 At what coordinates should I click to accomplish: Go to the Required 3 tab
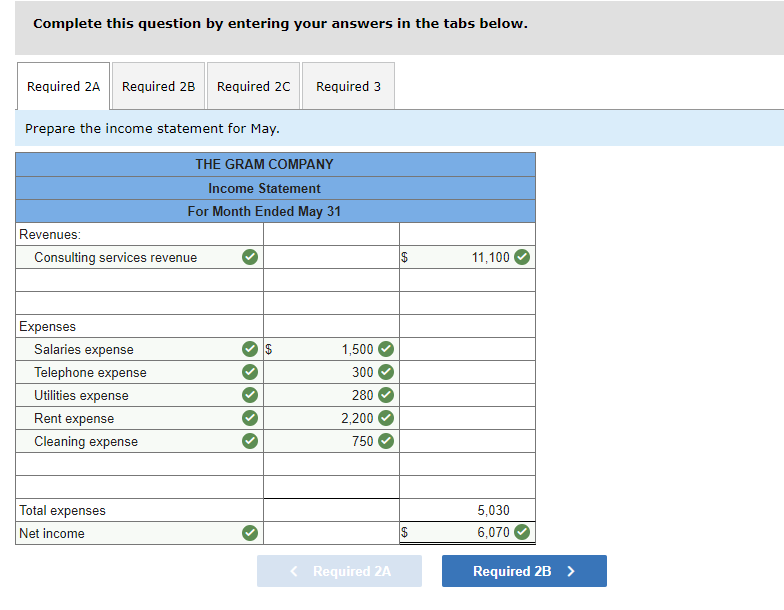tap(348, 86)
